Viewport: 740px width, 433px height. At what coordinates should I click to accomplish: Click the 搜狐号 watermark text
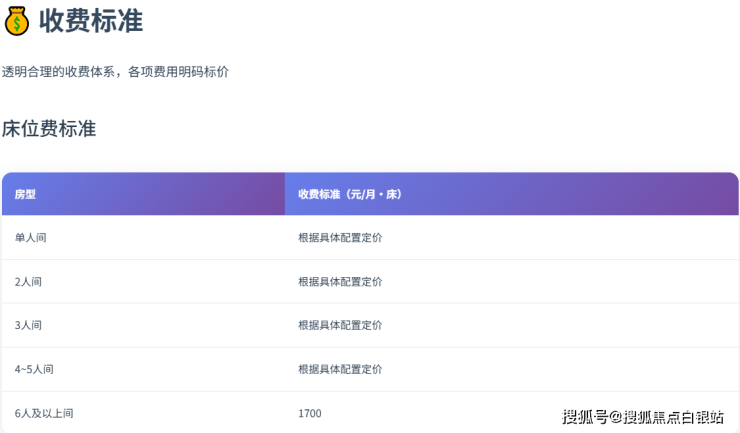(x=585, y=417)
